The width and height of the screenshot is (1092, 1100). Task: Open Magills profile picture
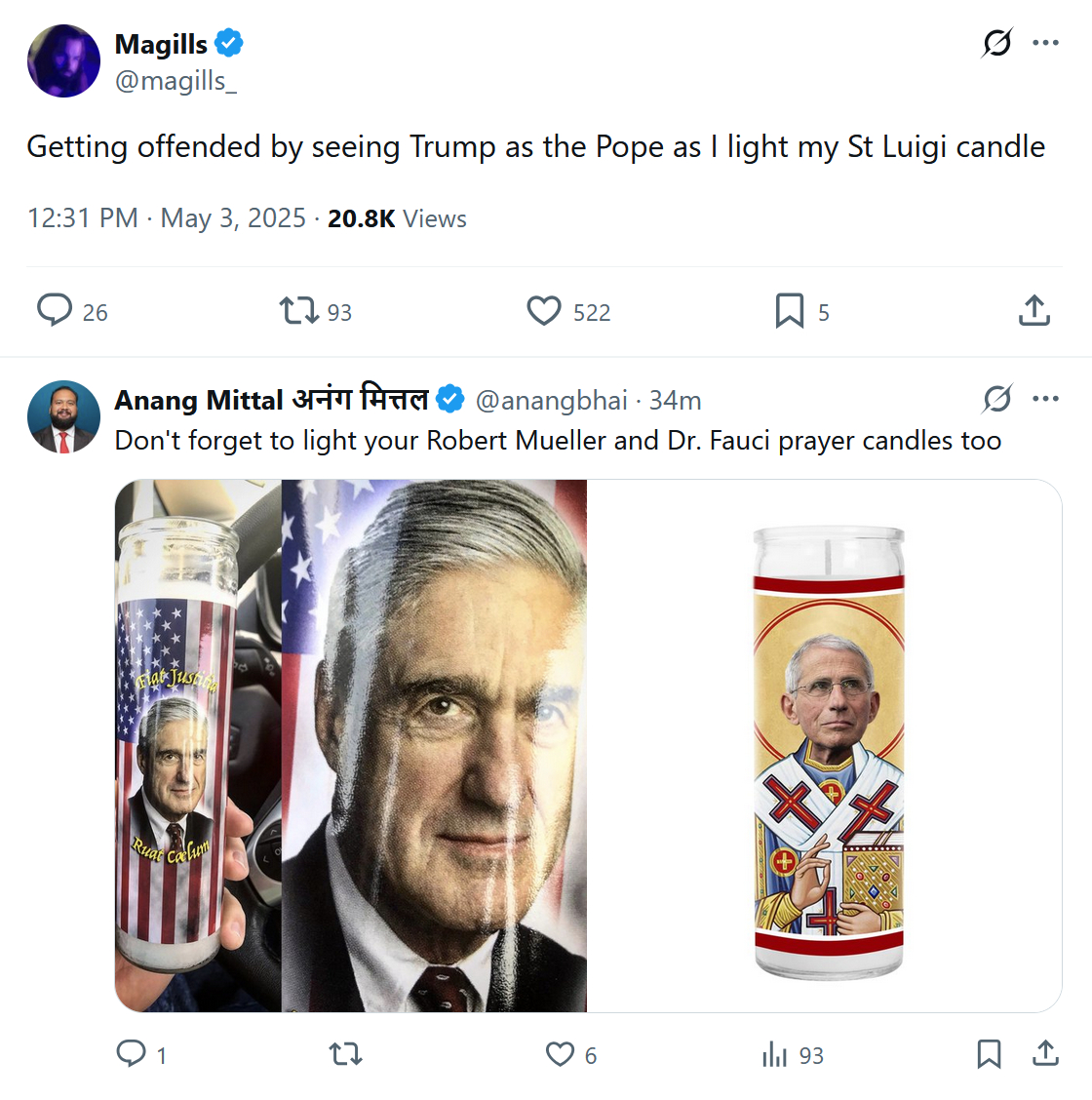(63, 61)
